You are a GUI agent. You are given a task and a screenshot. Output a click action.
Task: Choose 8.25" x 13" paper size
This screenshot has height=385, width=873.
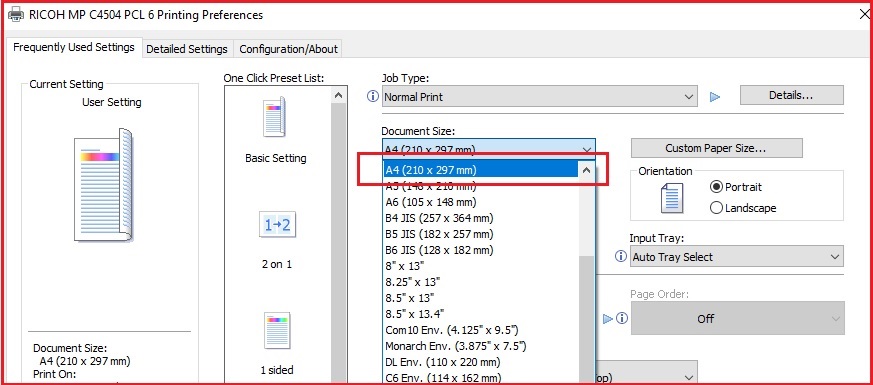[481, 282]
